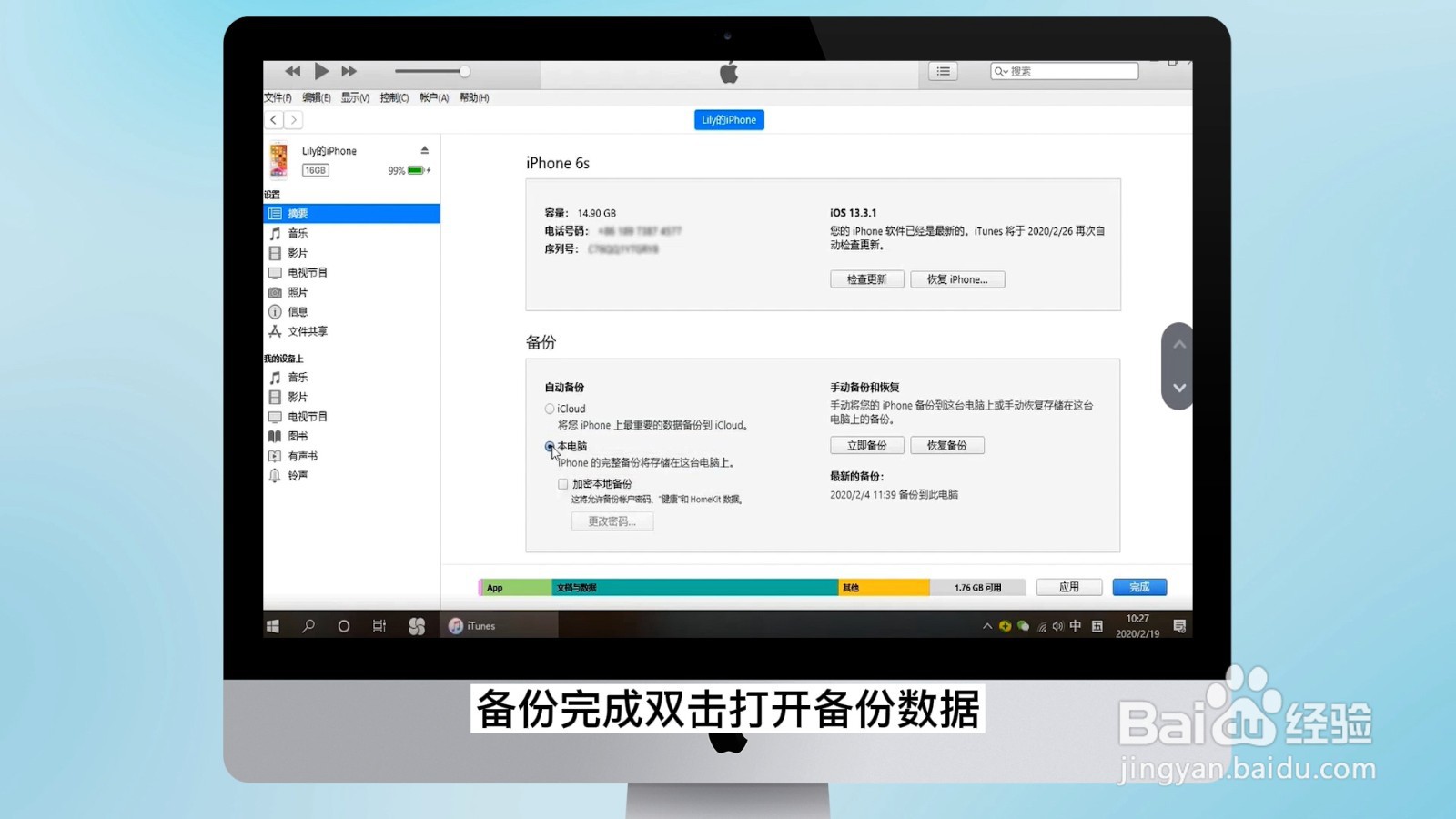Enable the 加密本地备份 checkbox
1456x819 pixels.
click(563, 484)
